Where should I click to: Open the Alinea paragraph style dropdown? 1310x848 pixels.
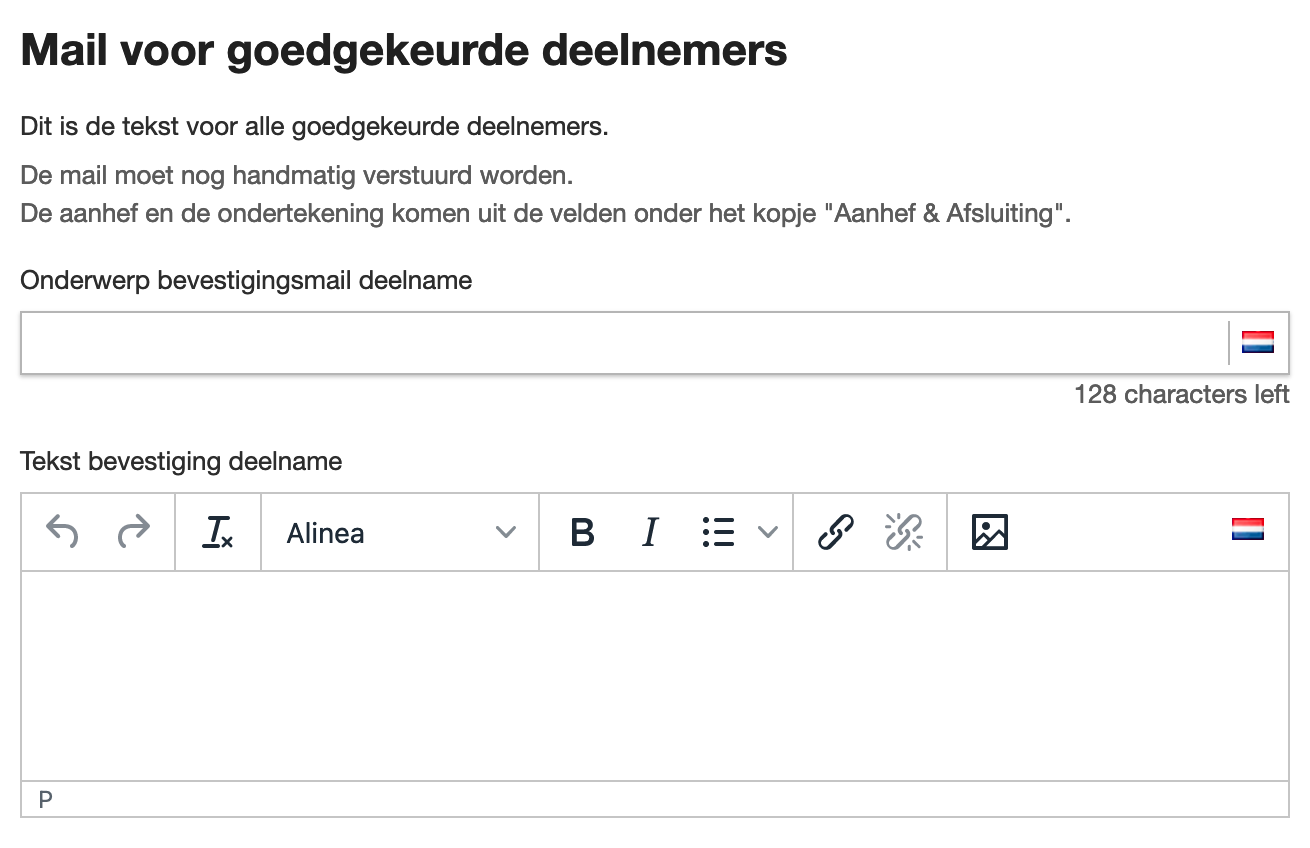click(400, 532)
